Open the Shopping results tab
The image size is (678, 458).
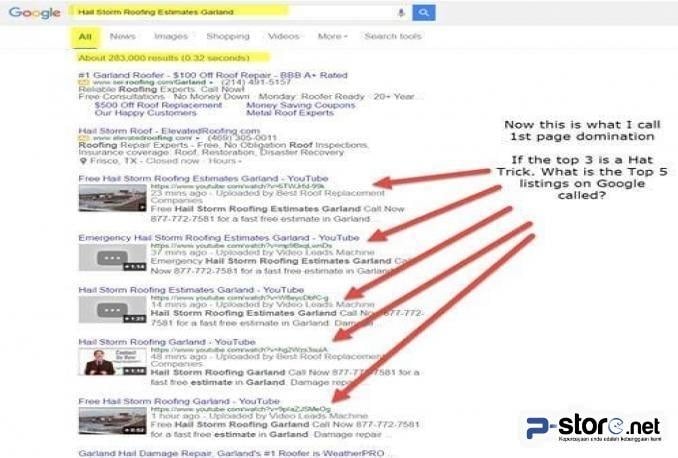(227, 36)
